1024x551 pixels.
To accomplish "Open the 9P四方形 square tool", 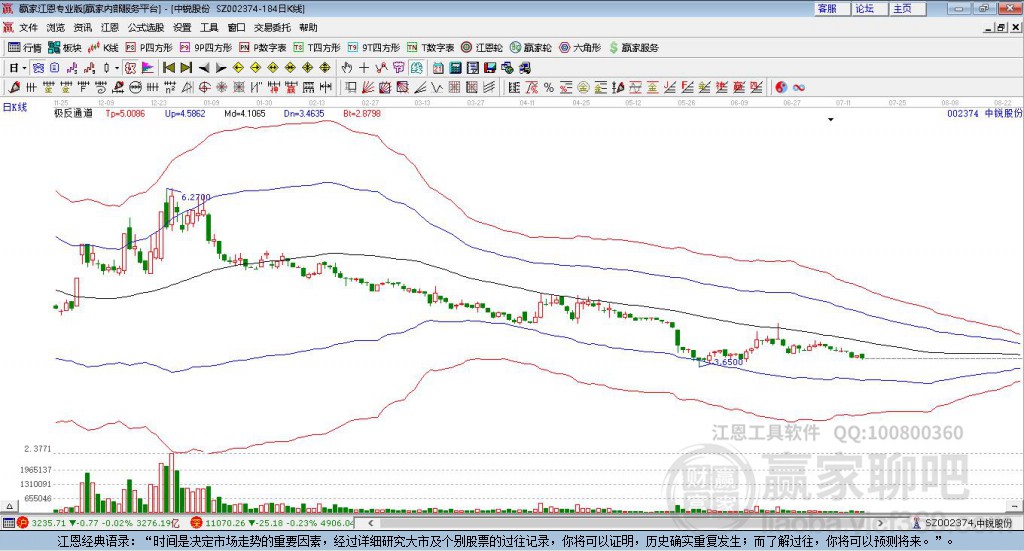I will point(206,48).
